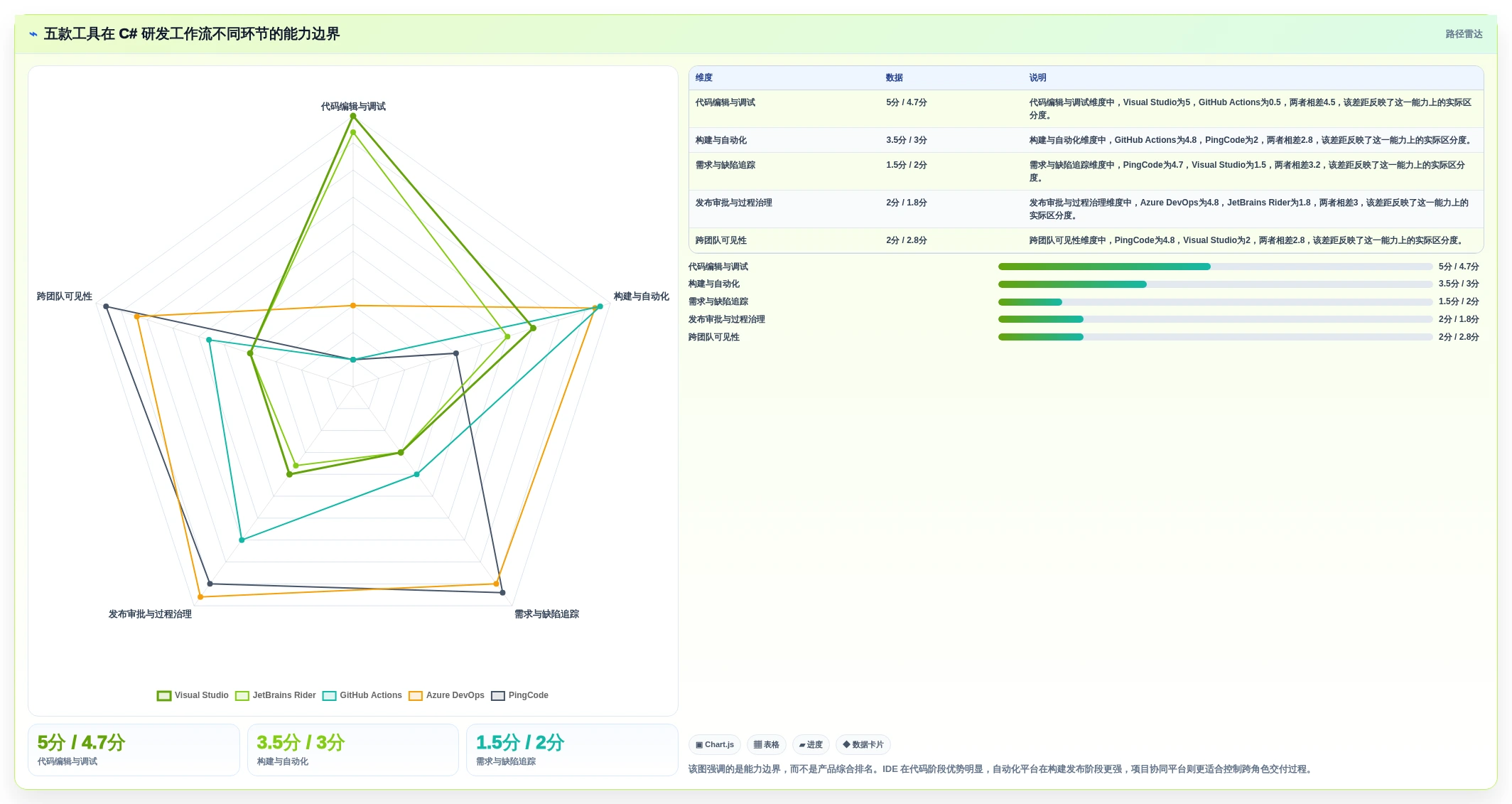This screenshot has height=804, width=1512.
Task: Open the 3.5分 / 3分 data card
Action: pos(353,750)
